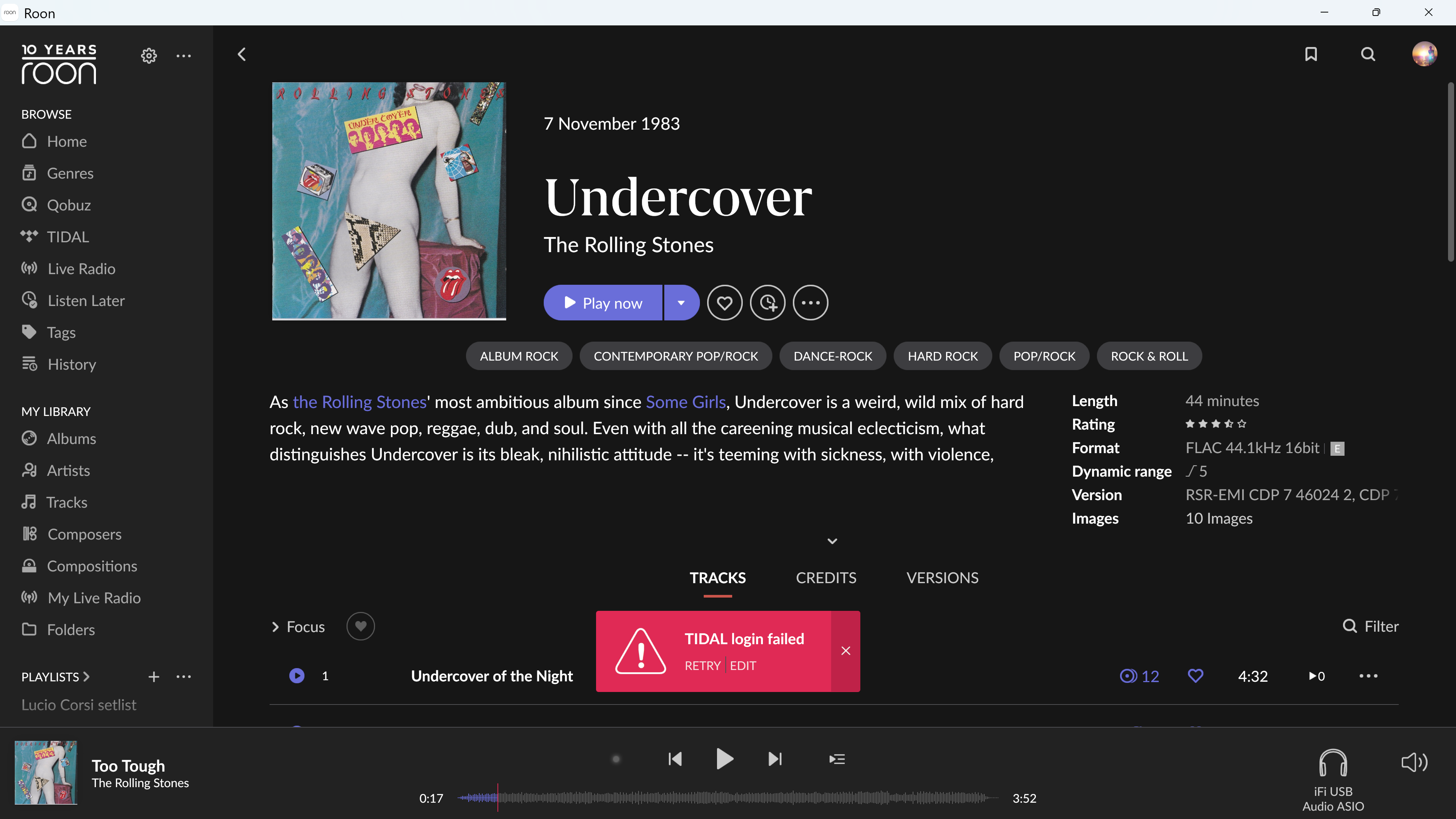1456x819 pixels.
Task: Retry TIDAL login
Action: point(703,666)
